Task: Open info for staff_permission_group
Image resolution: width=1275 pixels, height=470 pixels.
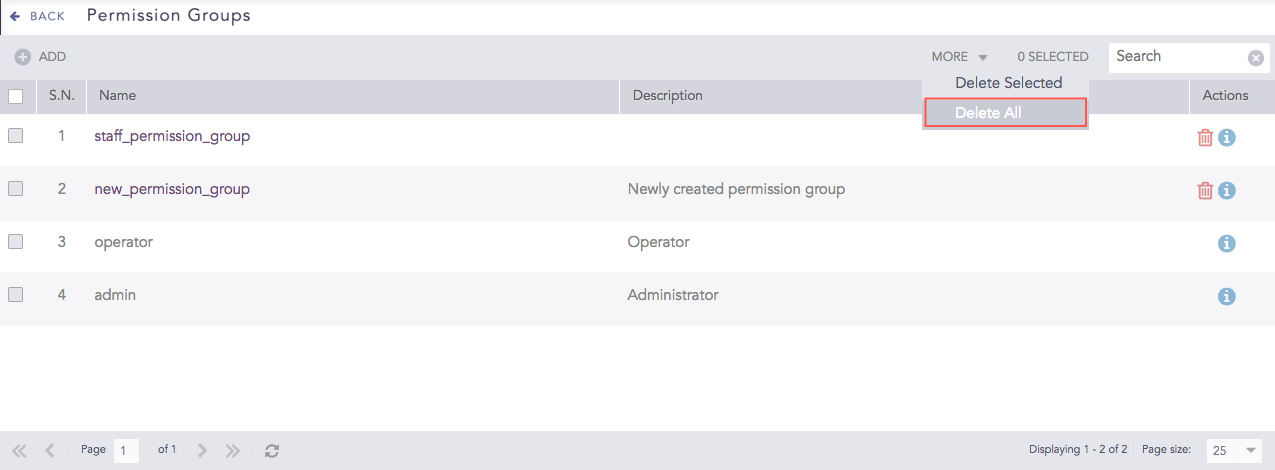Action: pyautogui.click(x=1227, y=137)
